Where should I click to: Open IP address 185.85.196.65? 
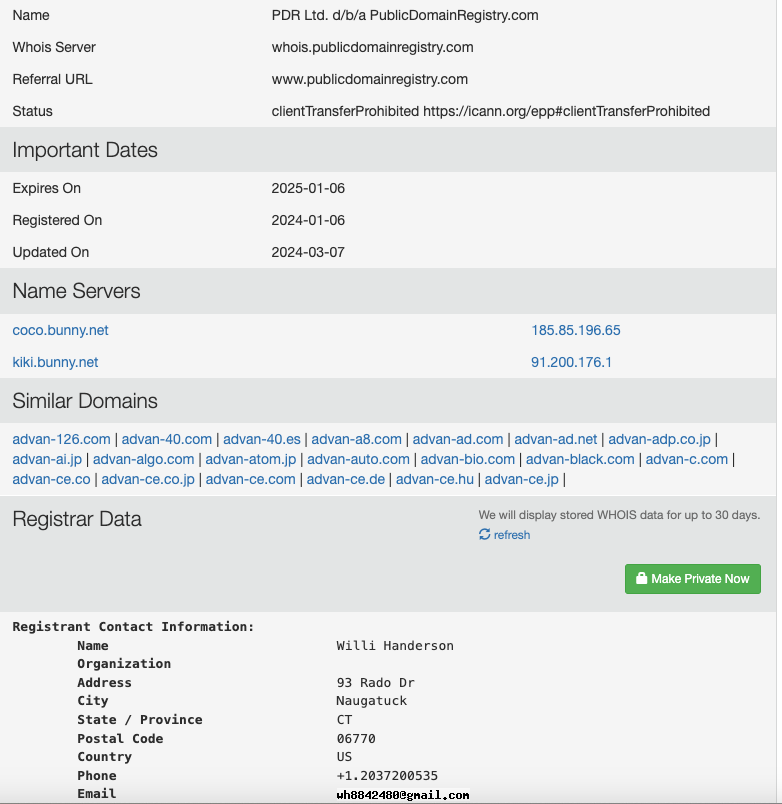click(576, 330)
